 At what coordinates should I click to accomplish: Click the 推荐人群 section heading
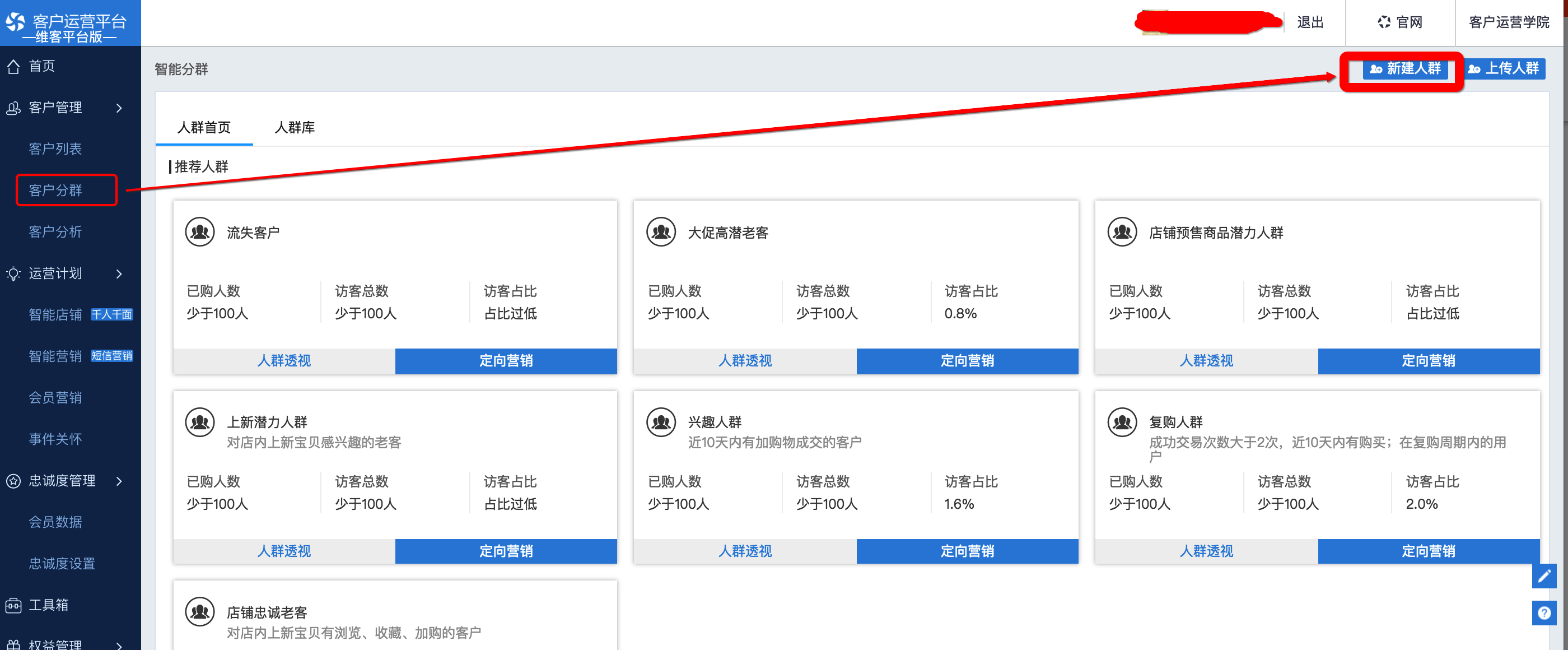(x=201, y=167)
